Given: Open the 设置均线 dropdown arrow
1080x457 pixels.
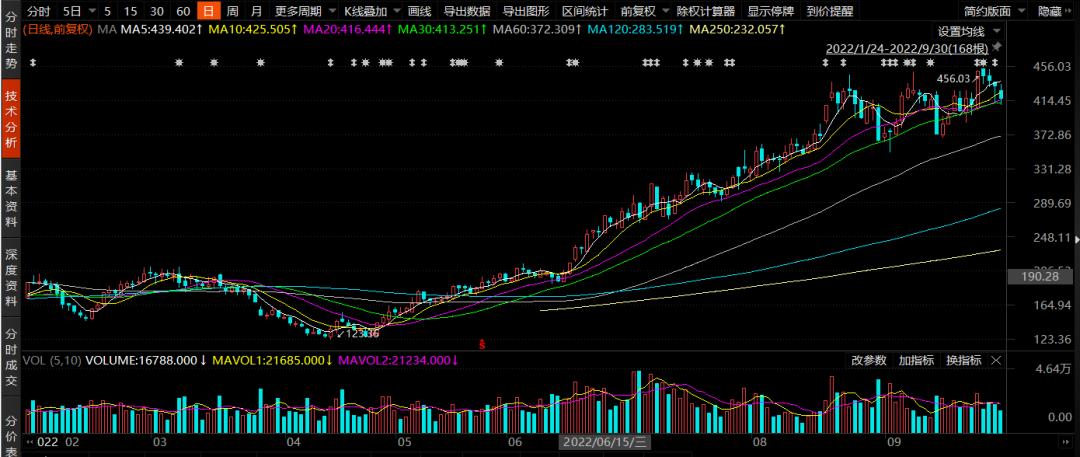Looking at the screenshot, I should coord(997,32).
